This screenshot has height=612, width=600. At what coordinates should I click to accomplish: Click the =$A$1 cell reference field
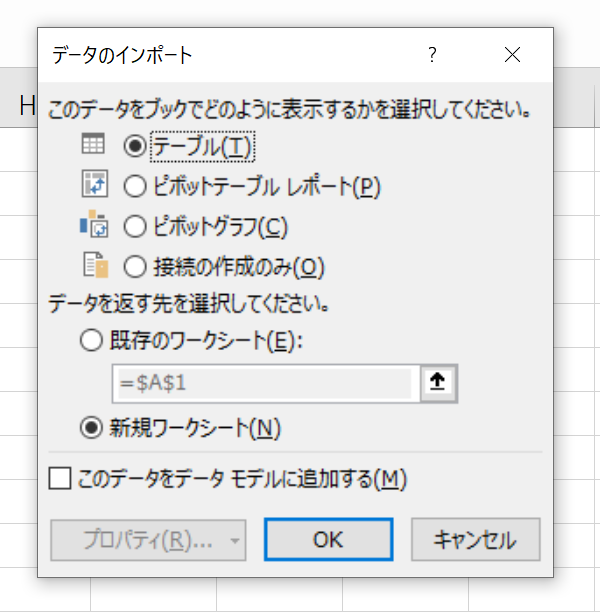click(266, 383)
